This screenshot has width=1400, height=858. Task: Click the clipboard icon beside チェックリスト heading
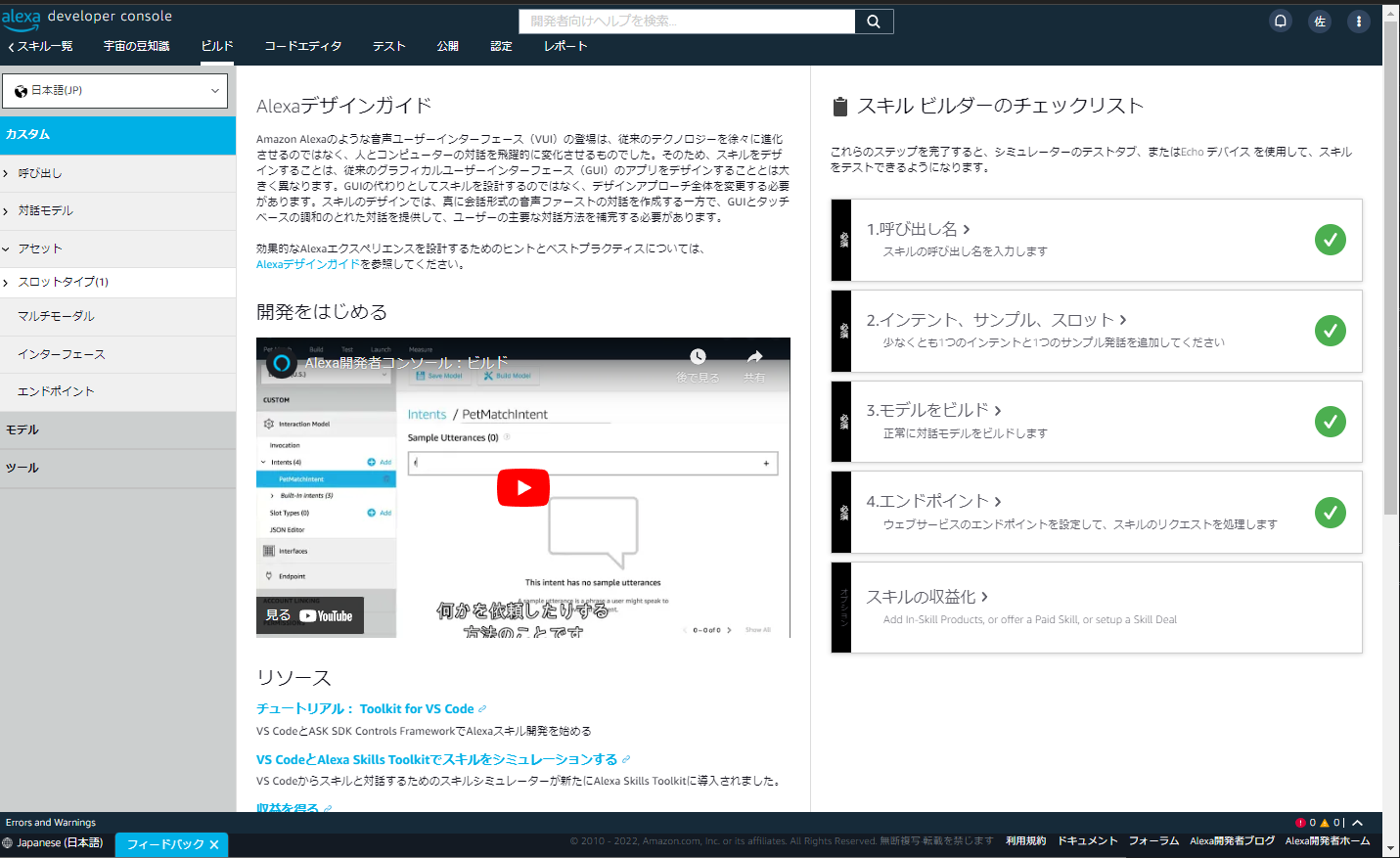tap(839, 107)
